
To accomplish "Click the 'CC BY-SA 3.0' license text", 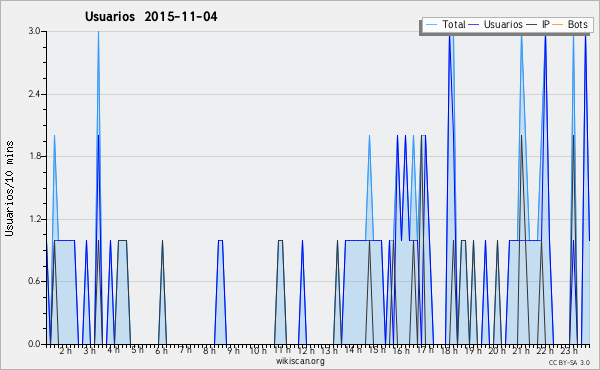I will (x=569, y=363).
